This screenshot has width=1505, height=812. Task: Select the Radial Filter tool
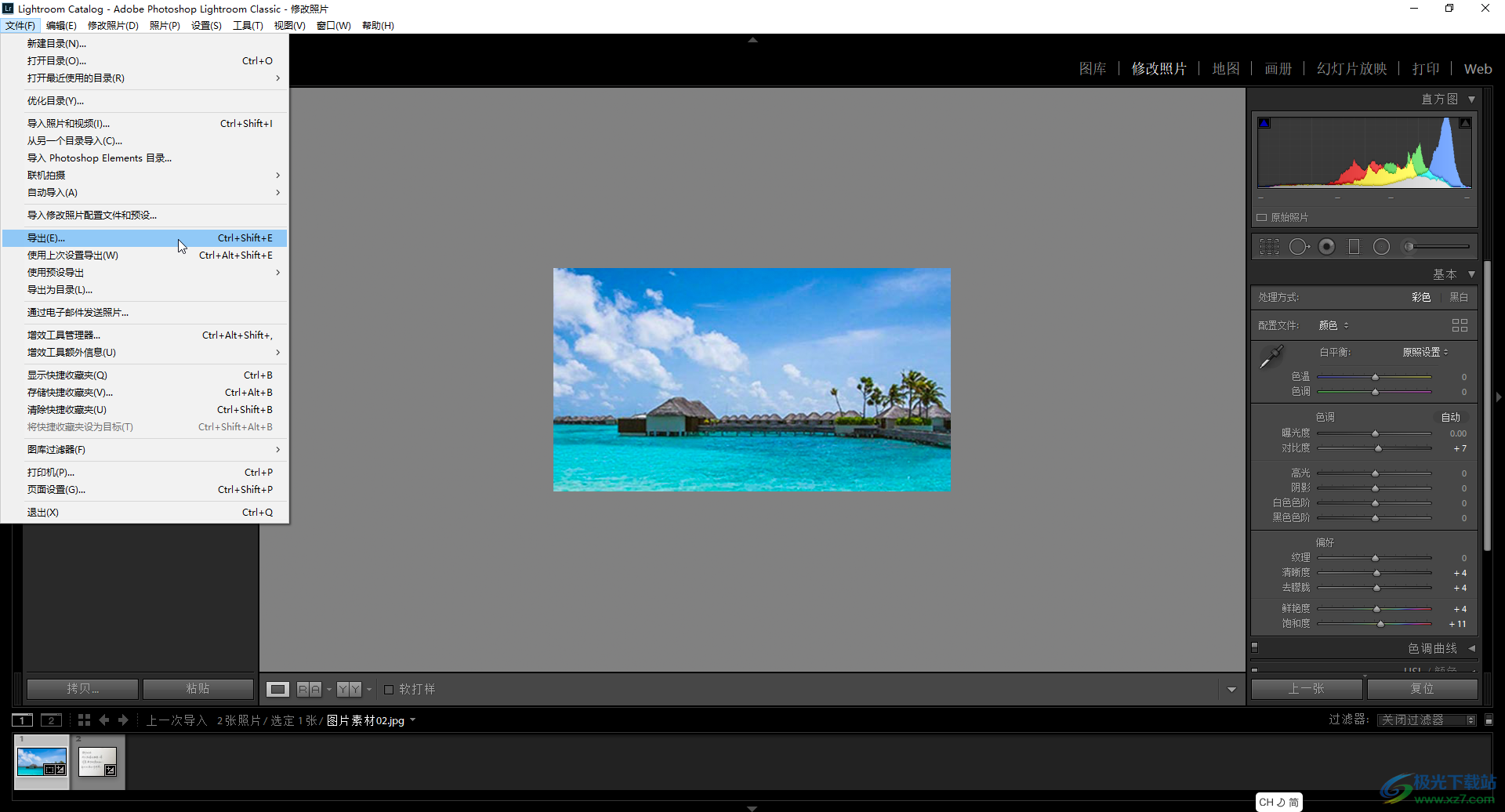point(1381,247)
